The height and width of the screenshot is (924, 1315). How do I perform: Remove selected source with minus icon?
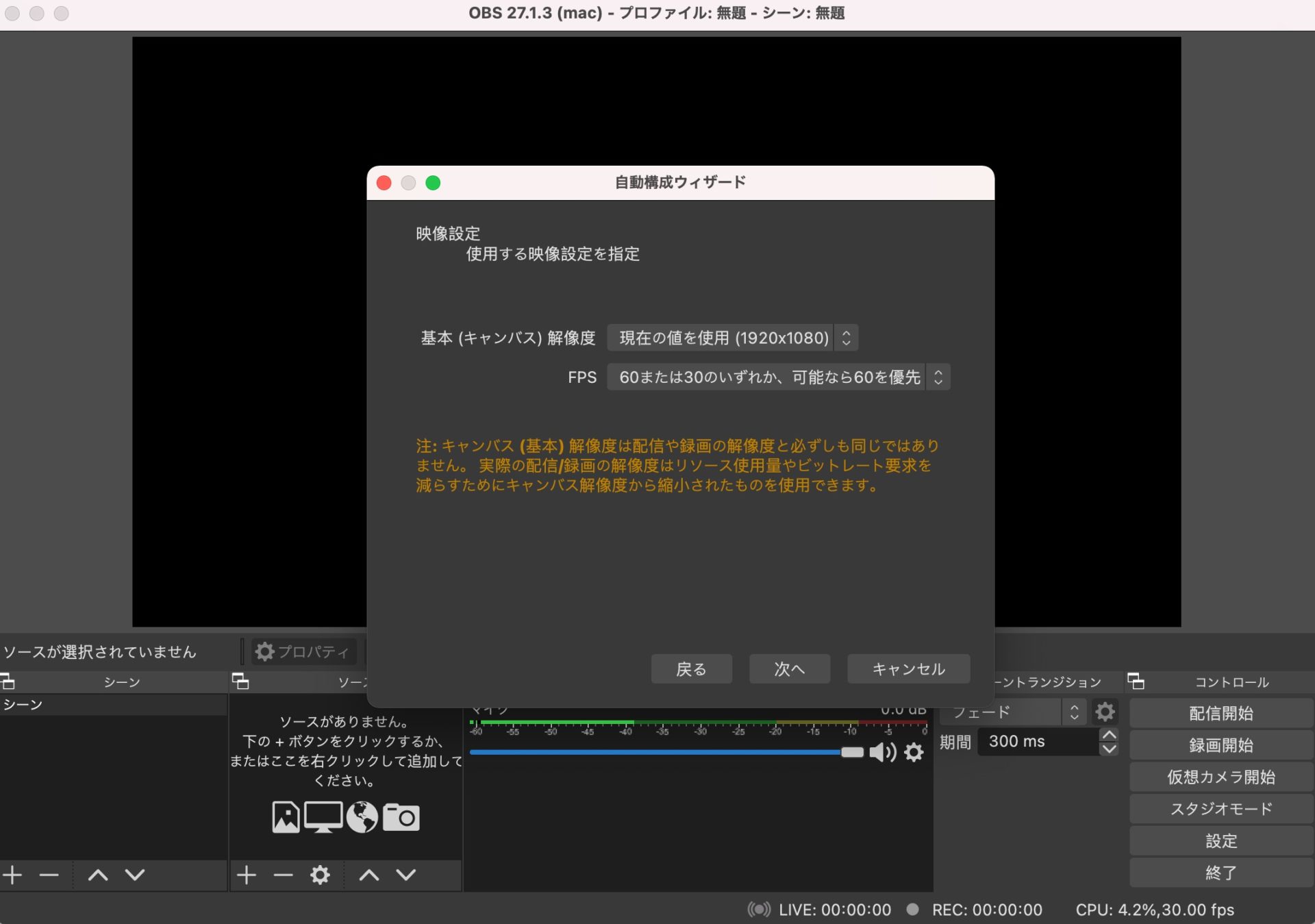(283, 875)
